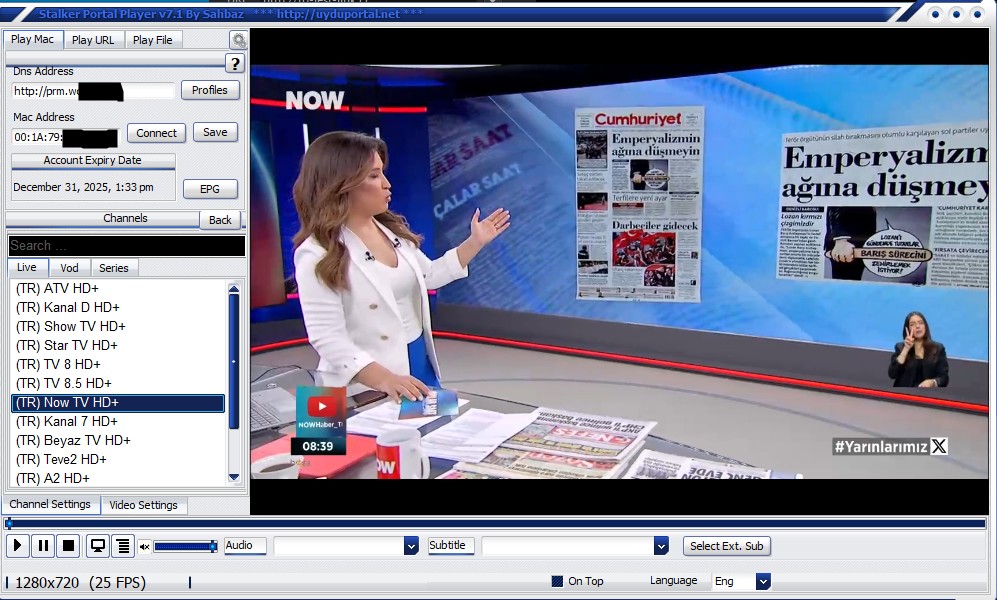Select the Series tab

coord(114,268)
